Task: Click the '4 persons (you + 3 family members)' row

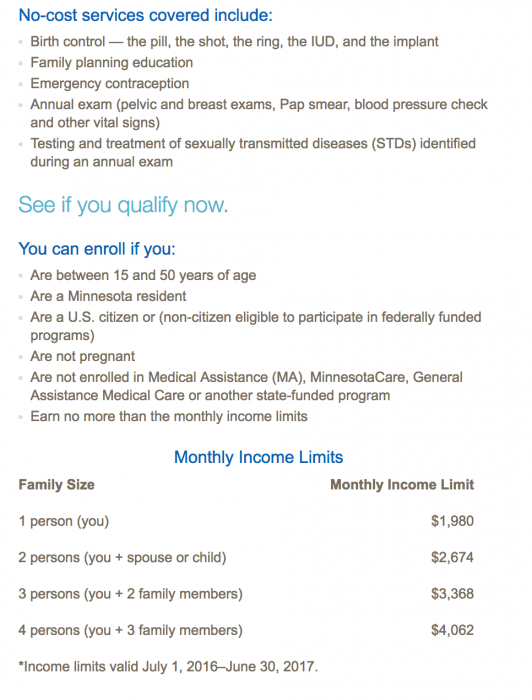Action: pyautogui.click(x=246, y=630)
